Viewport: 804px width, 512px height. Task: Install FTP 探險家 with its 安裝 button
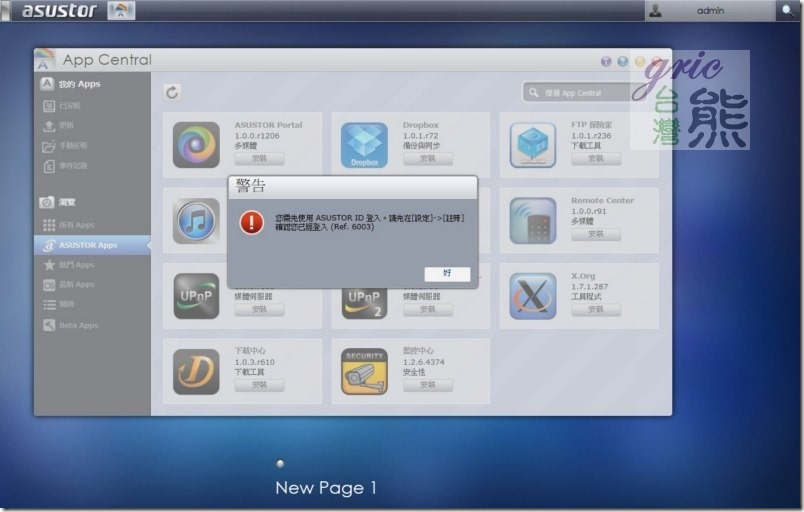click(x=596, y=158)
